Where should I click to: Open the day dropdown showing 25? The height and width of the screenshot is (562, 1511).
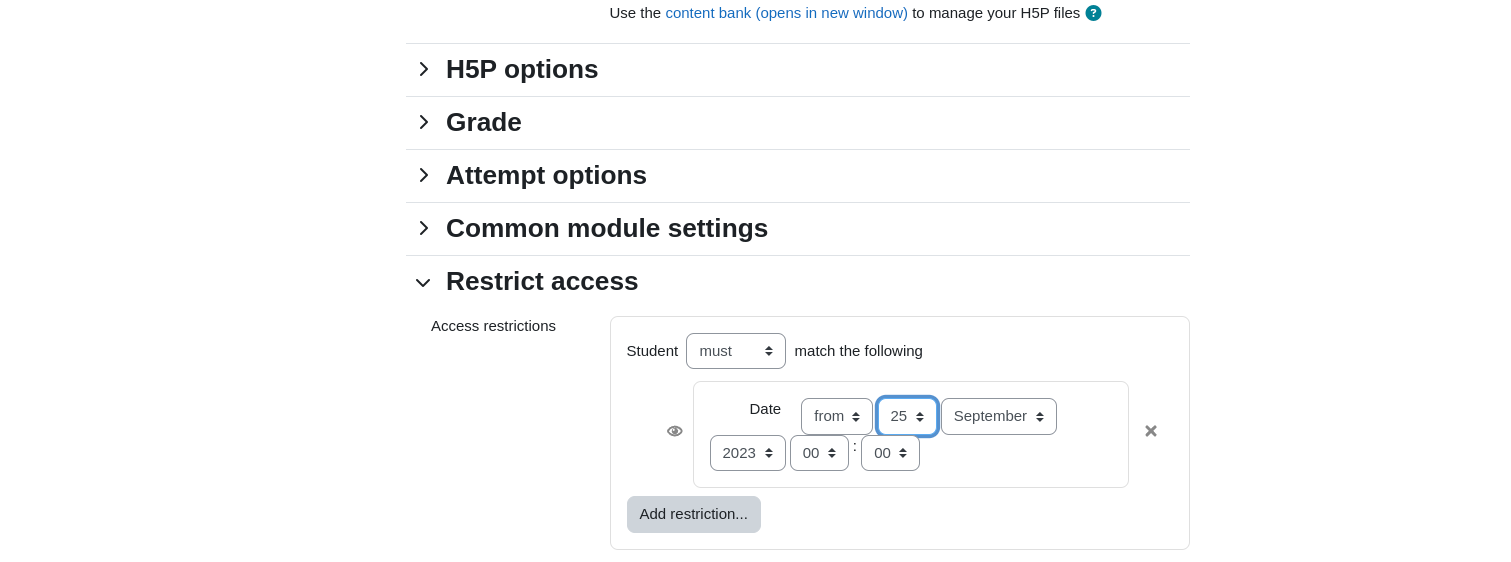click(x=907, y=416)
